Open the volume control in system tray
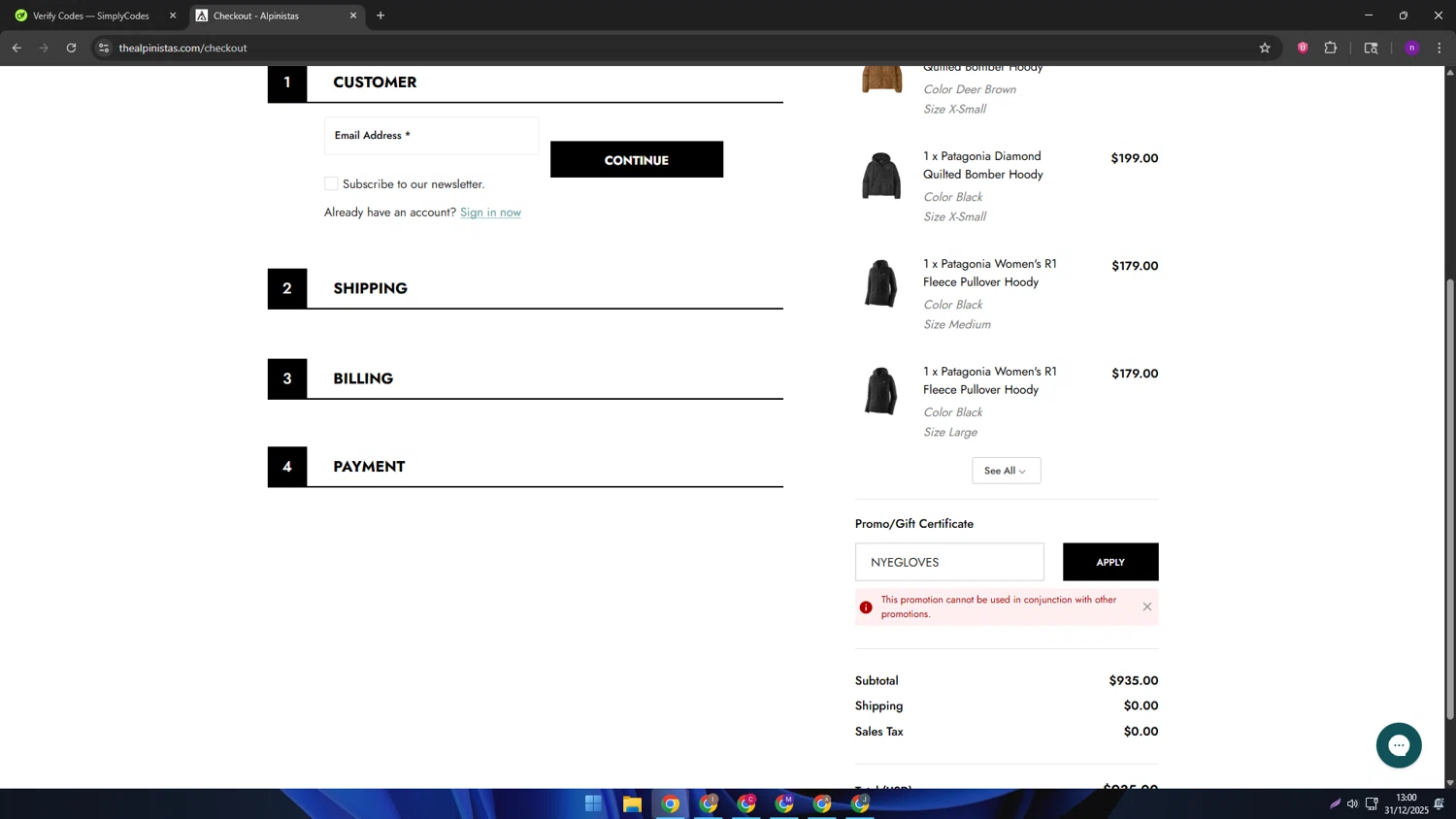1456x819 pixels. [x=1352, y=803]
